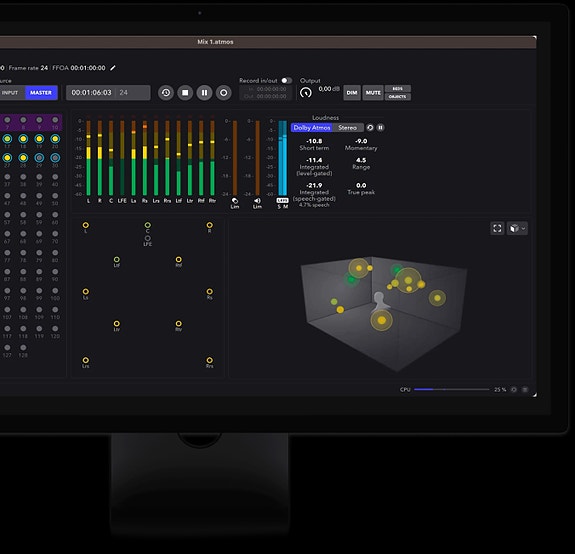Click the -9.0 Momentary value
Viewport: 575px width, 554px height.
361,141
